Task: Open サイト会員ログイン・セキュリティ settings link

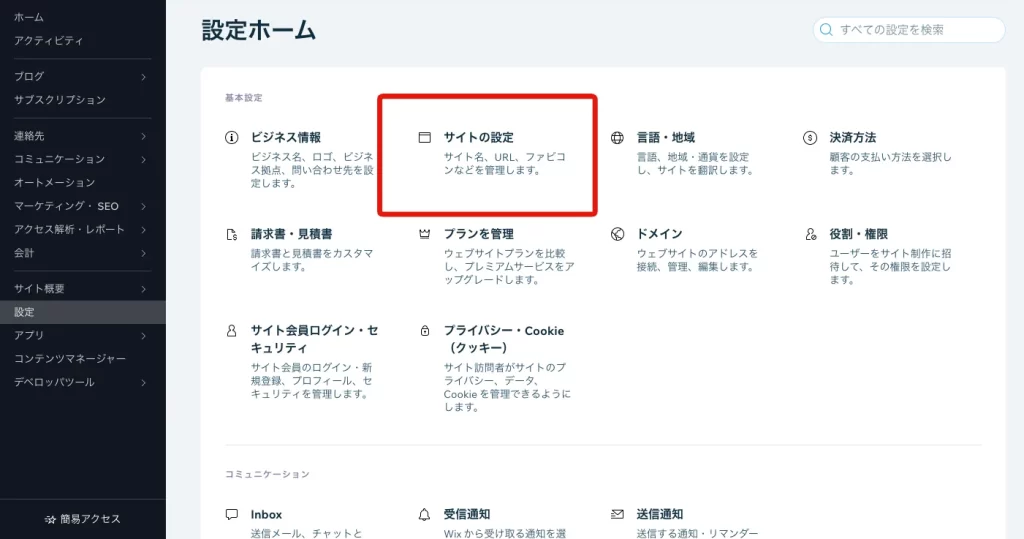Action: click(x=314, y=339)
